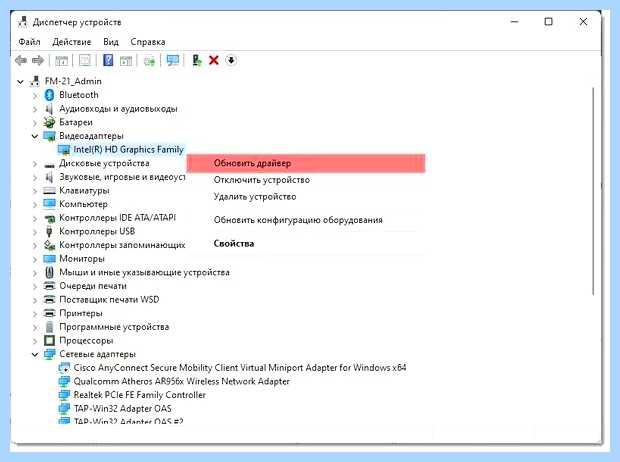Minimize the Диспетчер устройств window
The width and height of the screenshot is (620, 462).
pyautogui.click(x=514, y=22)
